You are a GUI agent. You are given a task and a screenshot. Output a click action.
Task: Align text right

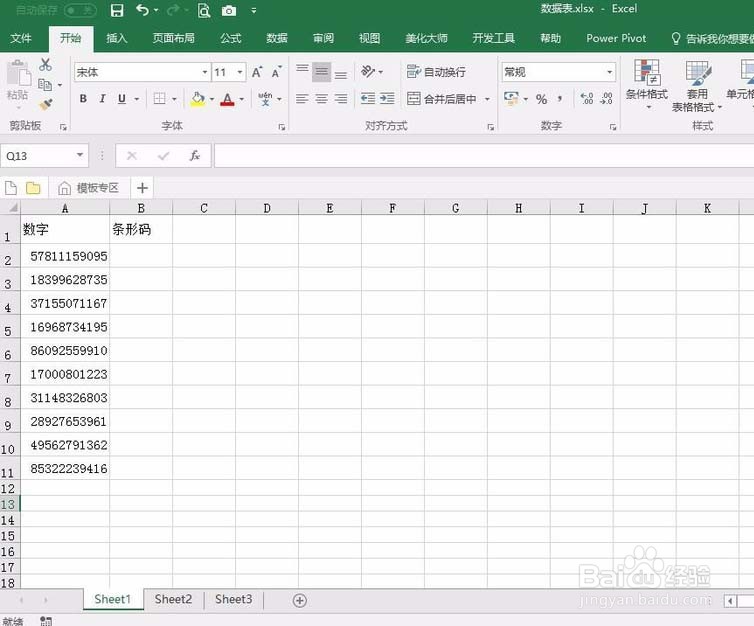pyautogui.click(x=341, y=99)
